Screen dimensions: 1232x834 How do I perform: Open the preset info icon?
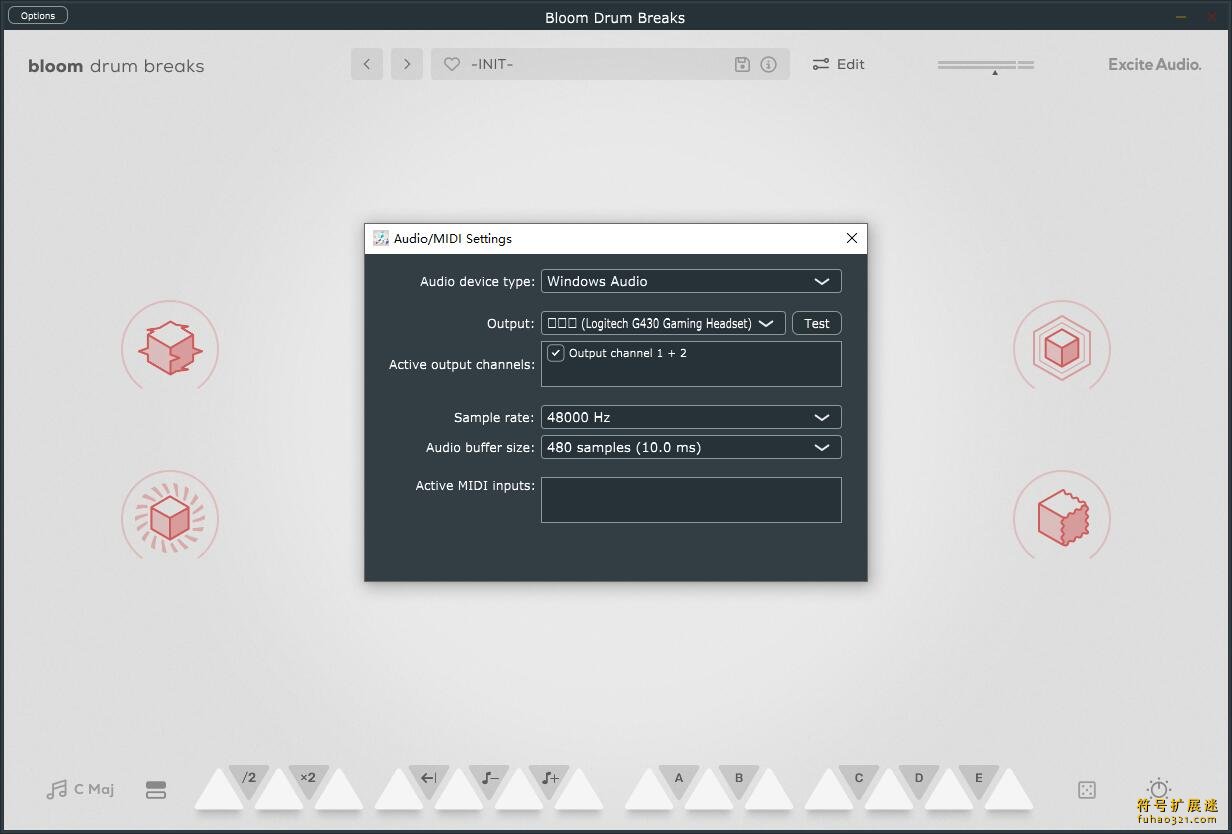768,64
